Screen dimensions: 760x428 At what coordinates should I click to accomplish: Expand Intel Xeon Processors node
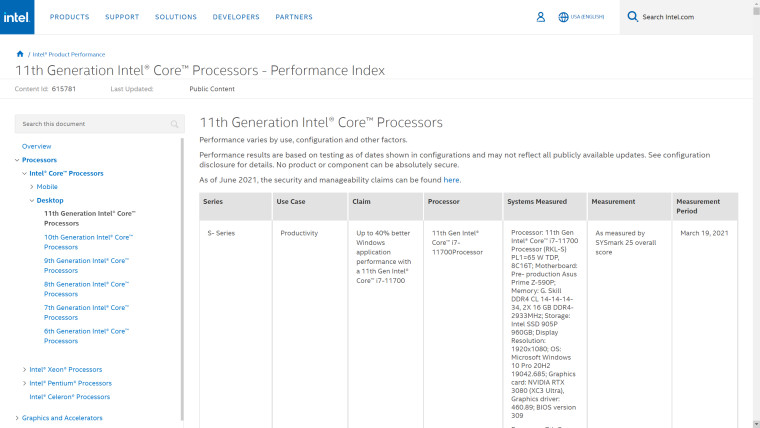(24, 369)
